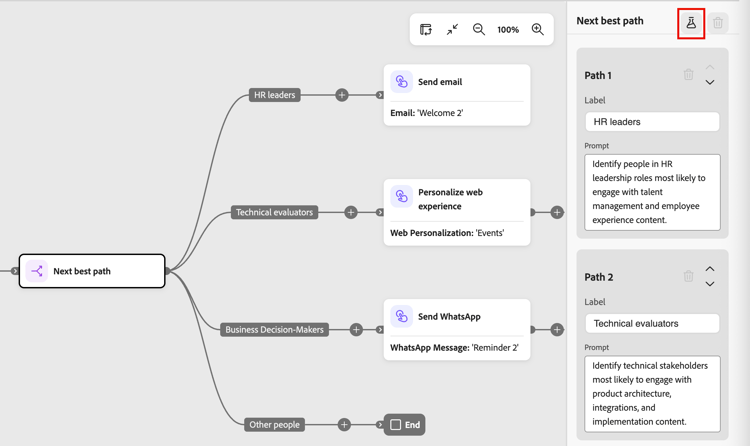Click the Email: 'Welcome 2' detail text

coord(427,113)
